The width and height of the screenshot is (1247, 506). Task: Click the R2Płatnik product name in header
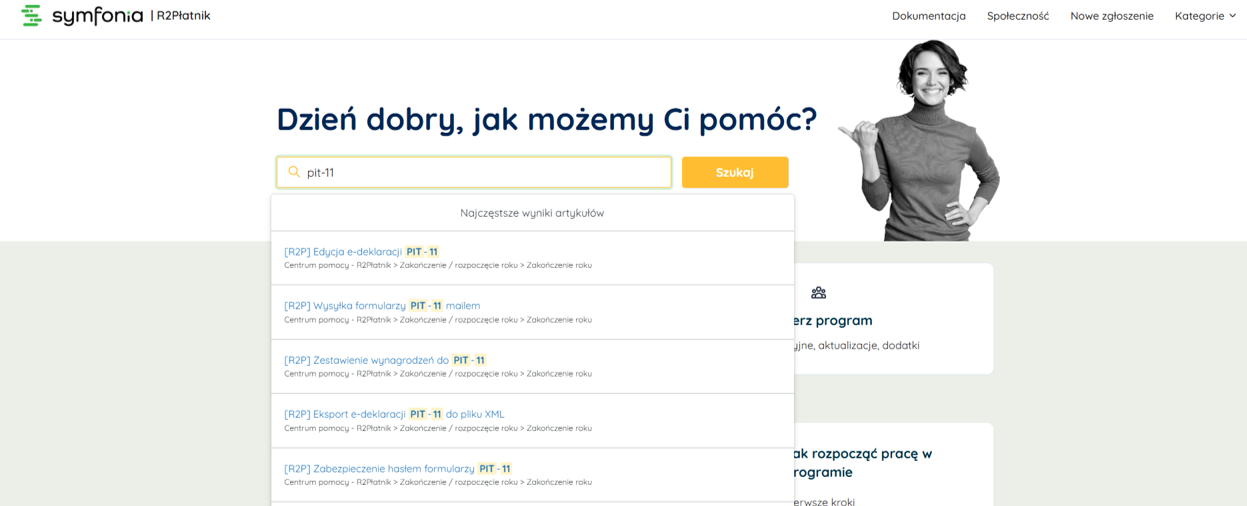(x=183, y=16)
